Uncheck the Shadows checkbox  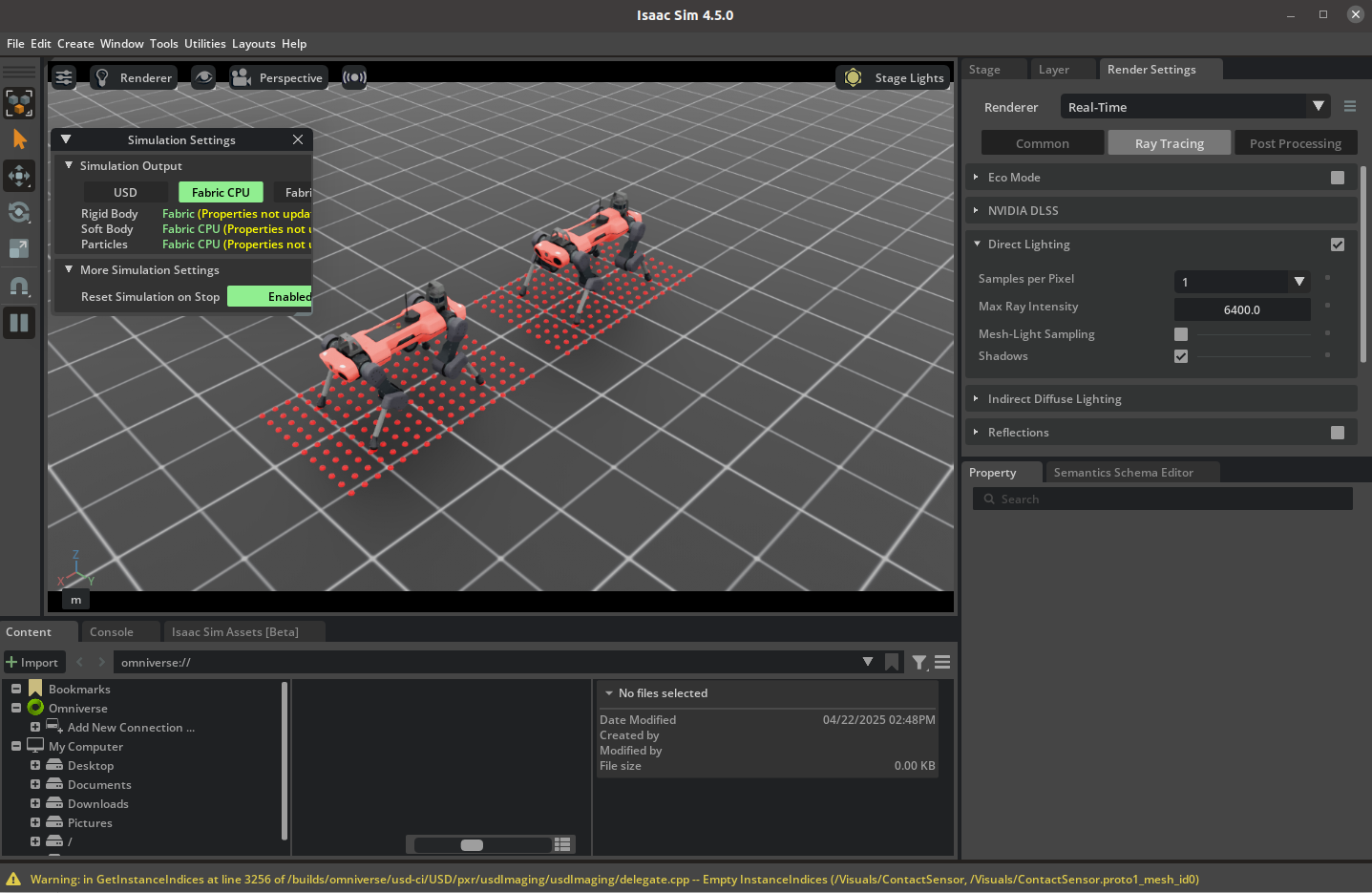pos(1181,356)
